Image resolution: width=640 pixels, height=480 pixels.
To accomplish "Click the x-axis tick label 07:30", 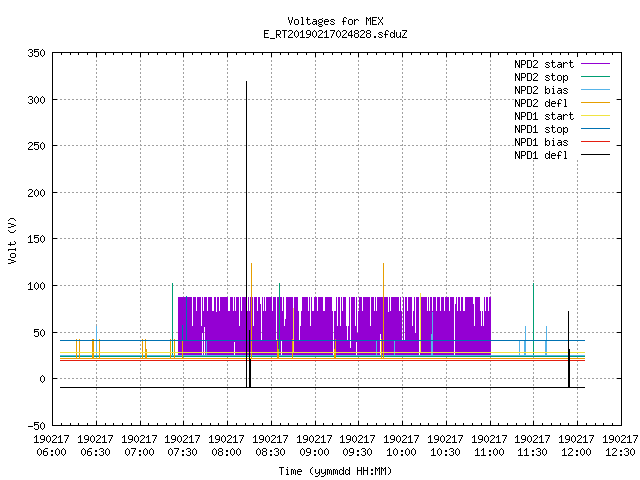I will pos(182,452).
